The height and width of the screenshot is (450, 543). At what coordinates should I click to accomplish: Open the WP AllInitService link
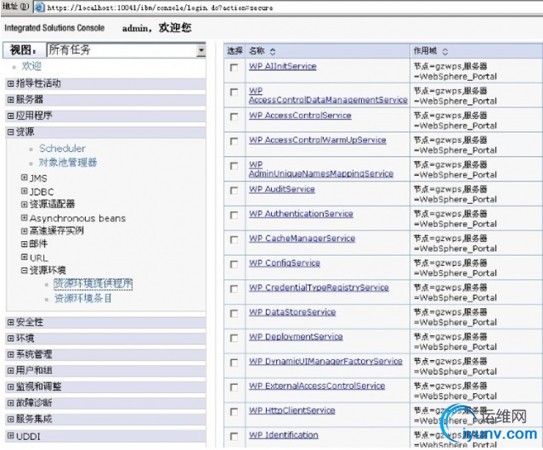[283, 67]
